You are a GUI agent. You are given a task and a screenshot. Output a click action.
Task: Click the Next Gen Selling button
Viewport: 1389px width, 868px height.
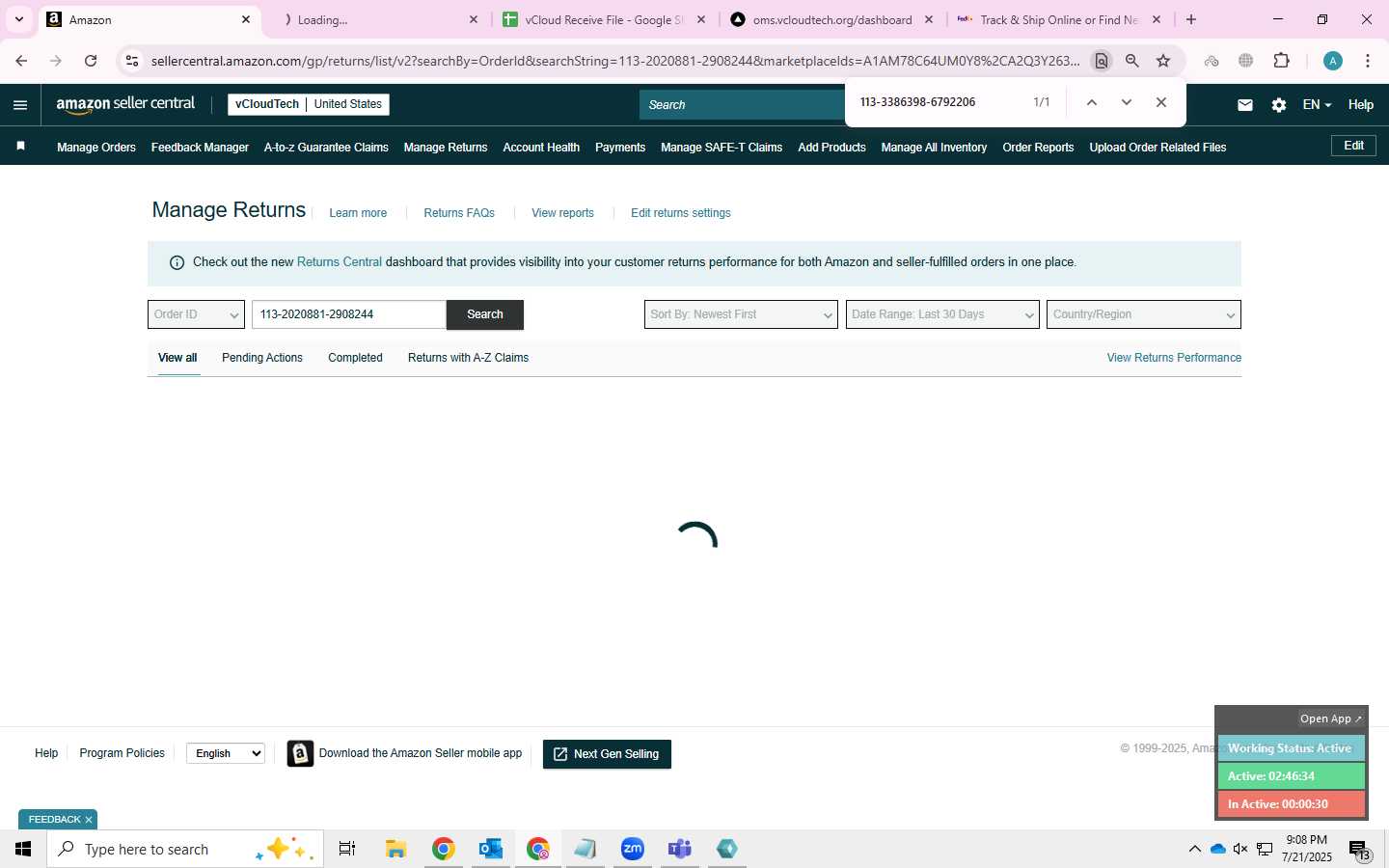point(607,754)
